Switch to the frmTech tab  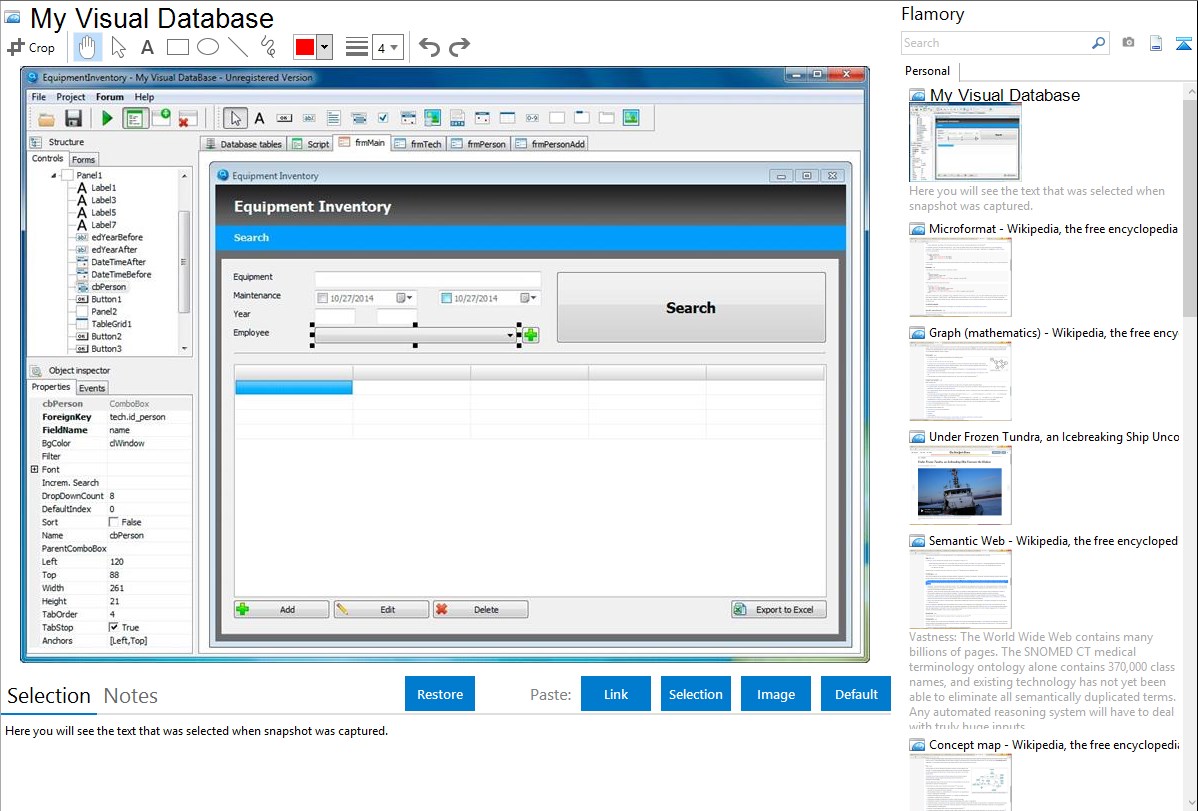click(x=418, y=144)
